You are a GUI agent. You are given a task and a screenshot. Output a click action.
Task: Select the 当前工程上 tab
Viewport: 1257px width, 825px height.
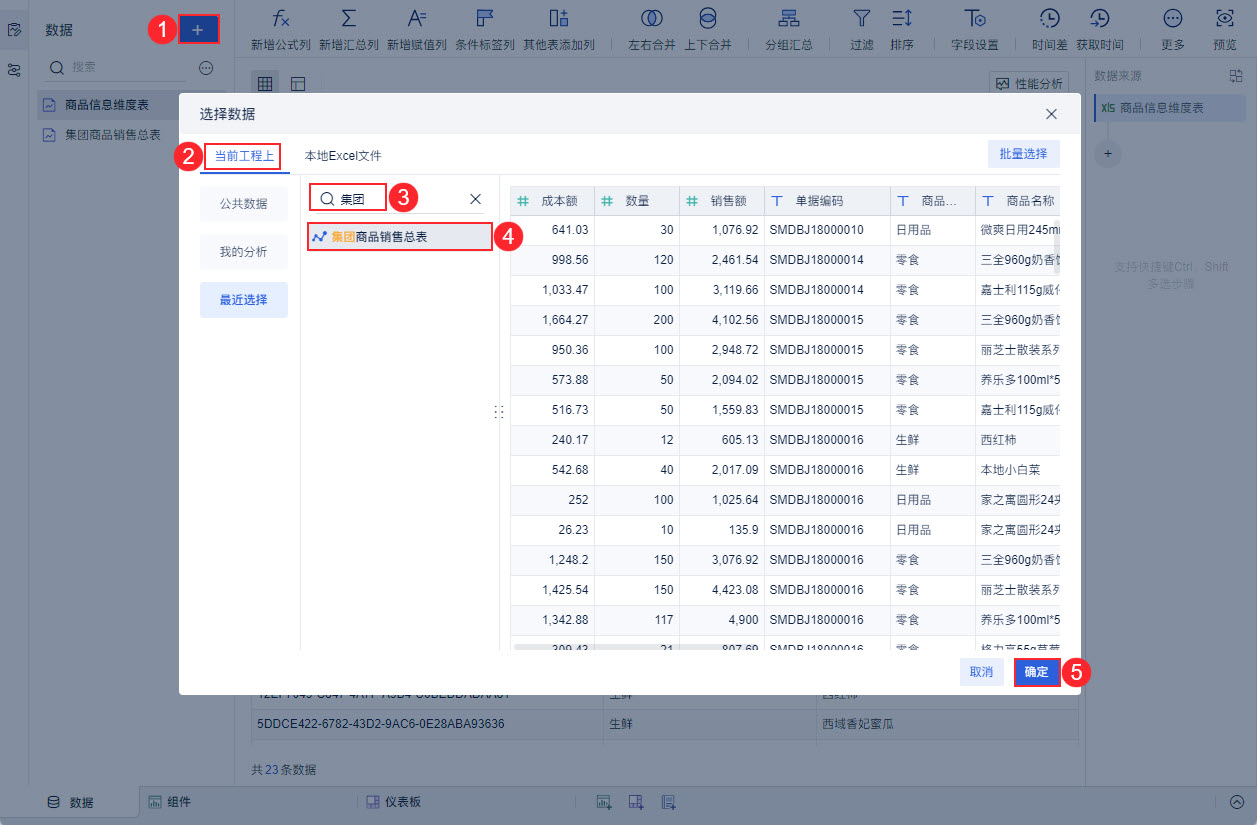point(244,156)
